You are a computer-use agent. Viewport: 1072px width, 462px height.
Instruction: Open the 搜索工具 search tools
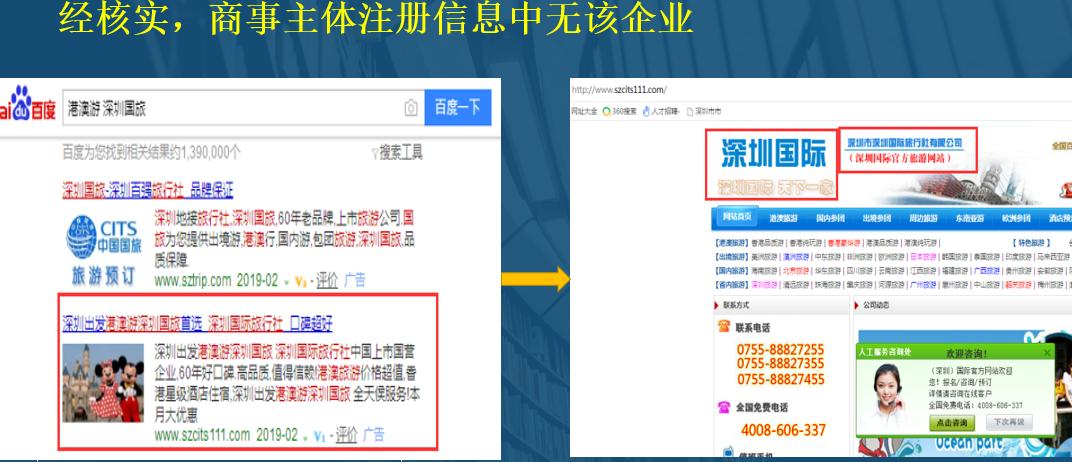[x=401, y=152]
